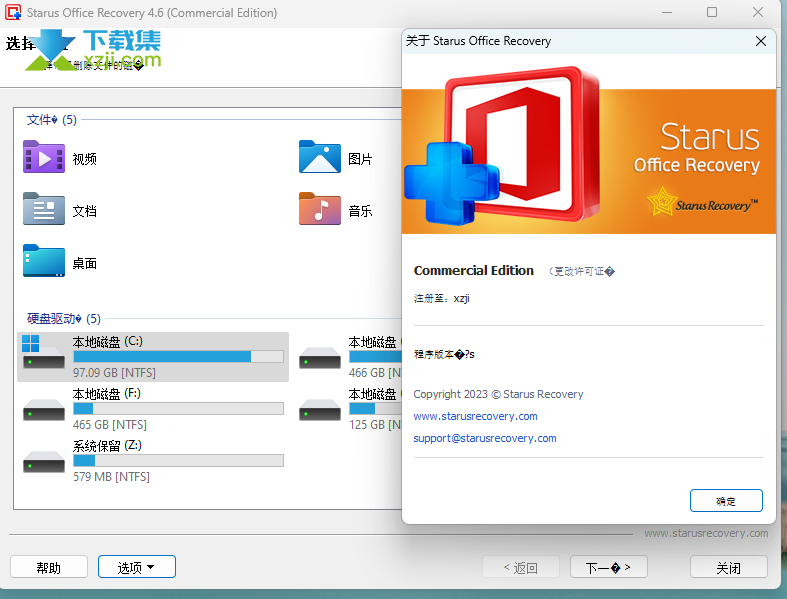Select the 本地磁盘 (F:) drive icon
The height and width of the screenshot is (599, 787).
[x=44, y=409]
